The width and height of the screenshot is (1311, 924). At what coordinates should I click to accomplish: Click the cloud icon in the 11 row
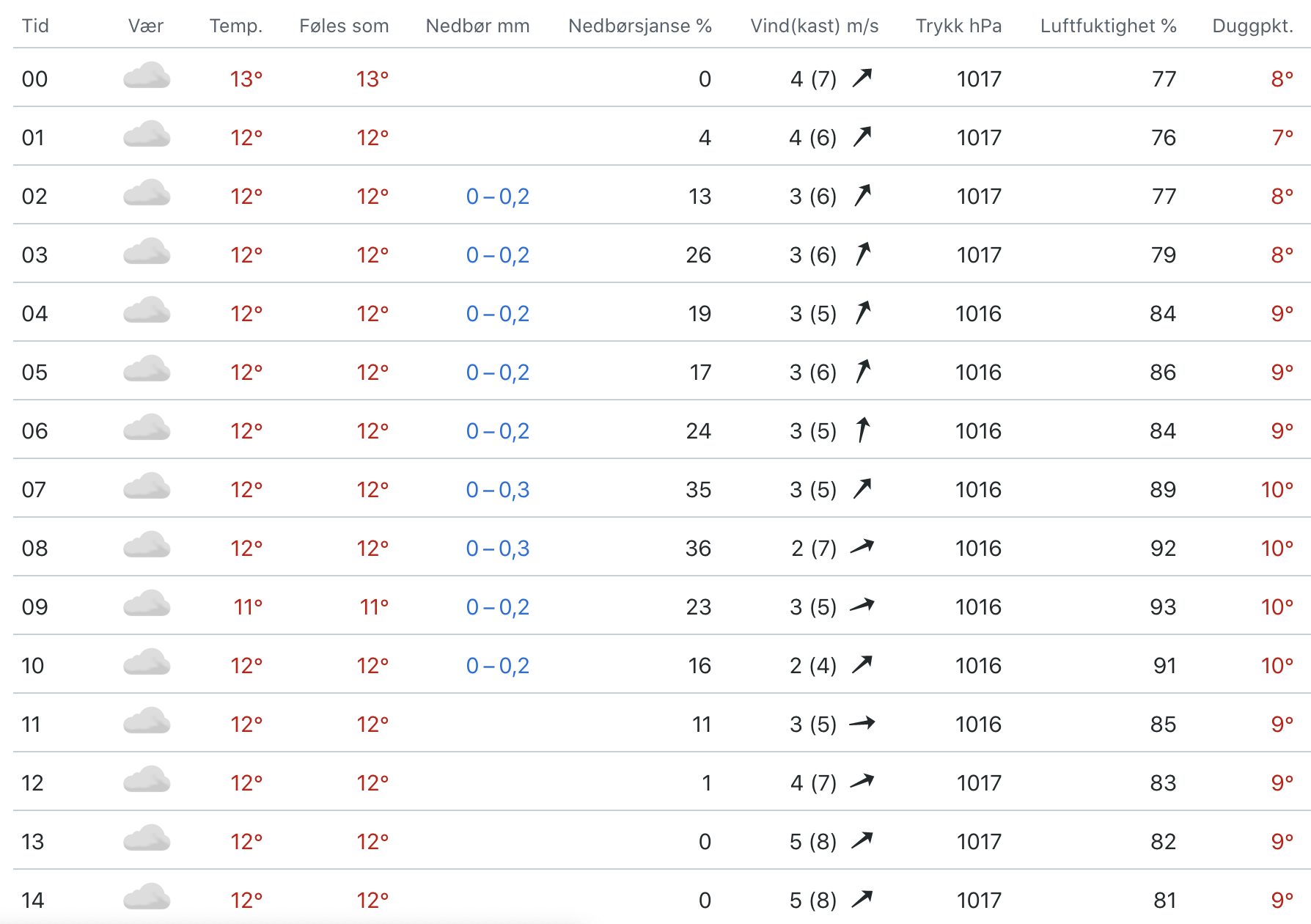pos(147,722)
